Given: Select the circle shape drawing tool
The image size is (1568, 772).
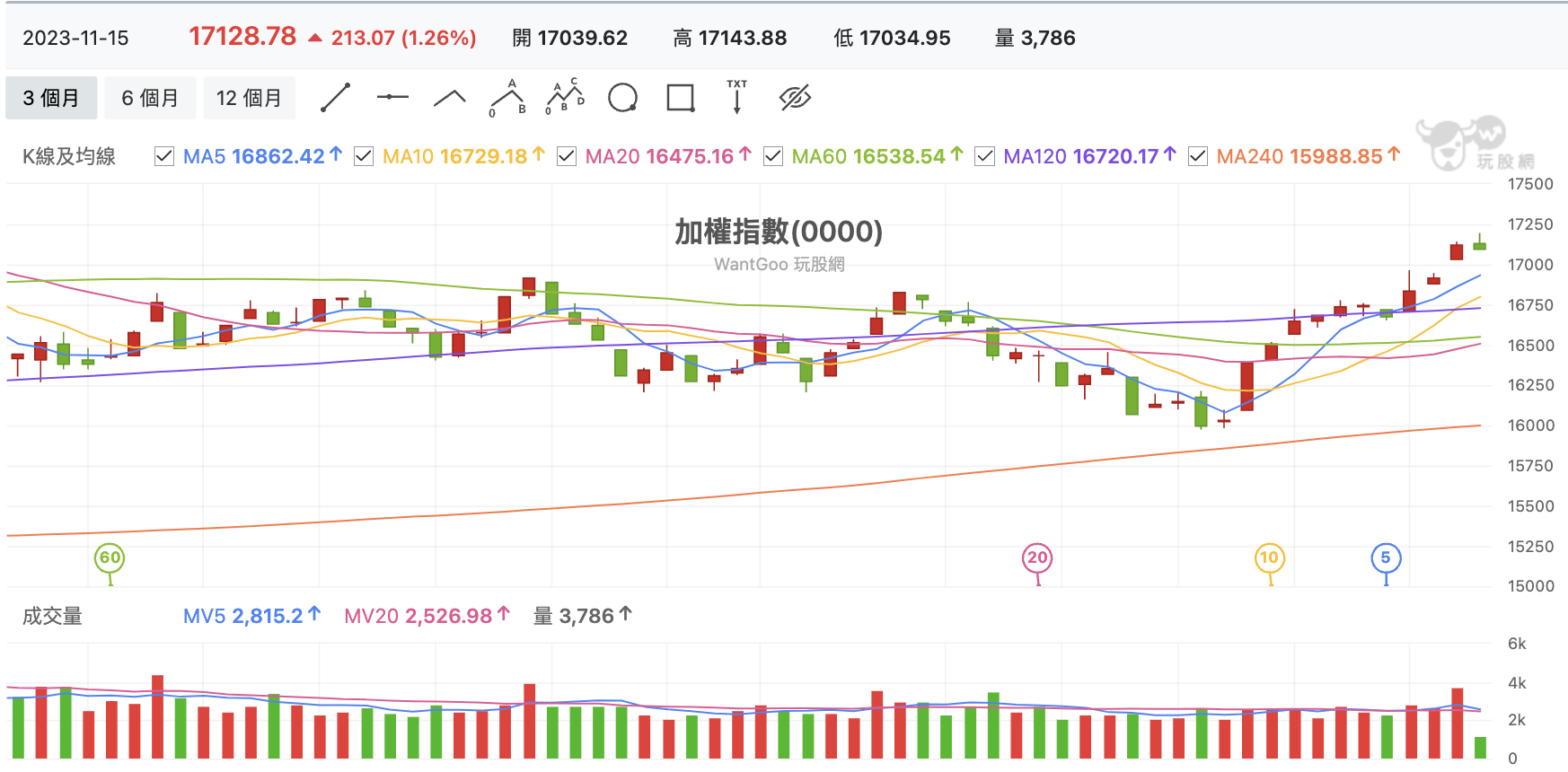Looking at the screenshot, I should point(622,97).
